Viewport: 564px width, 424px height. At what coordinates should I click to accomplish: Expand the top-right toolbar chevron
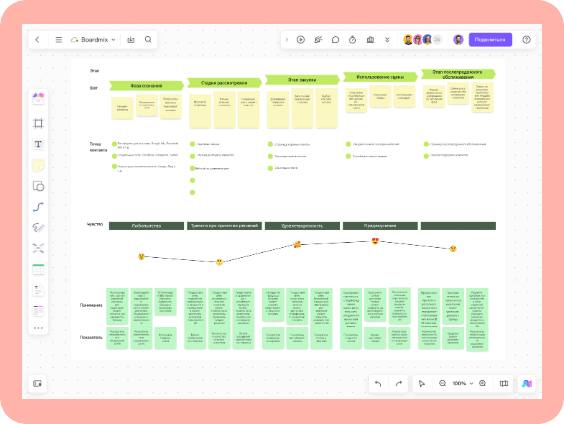287,40
